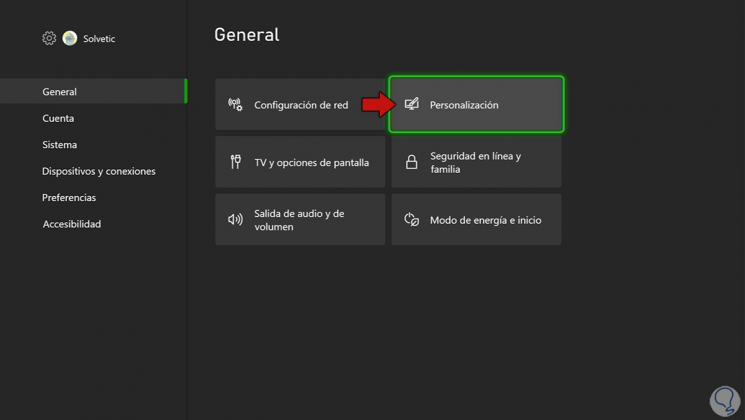Select the Solvetic profile avatar
Image resolution: width=745 pixels, height=420 pixels.
point(70,38)
